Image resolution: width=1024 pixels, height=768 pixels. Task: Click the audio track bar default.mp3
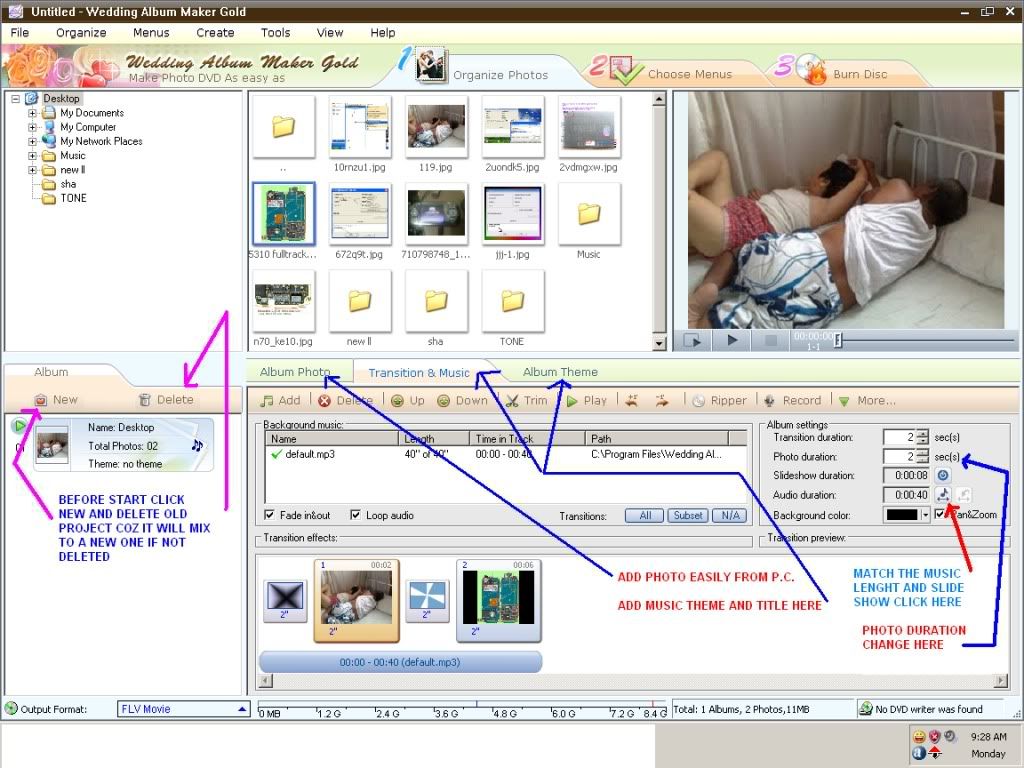click(x=400, y=662)
